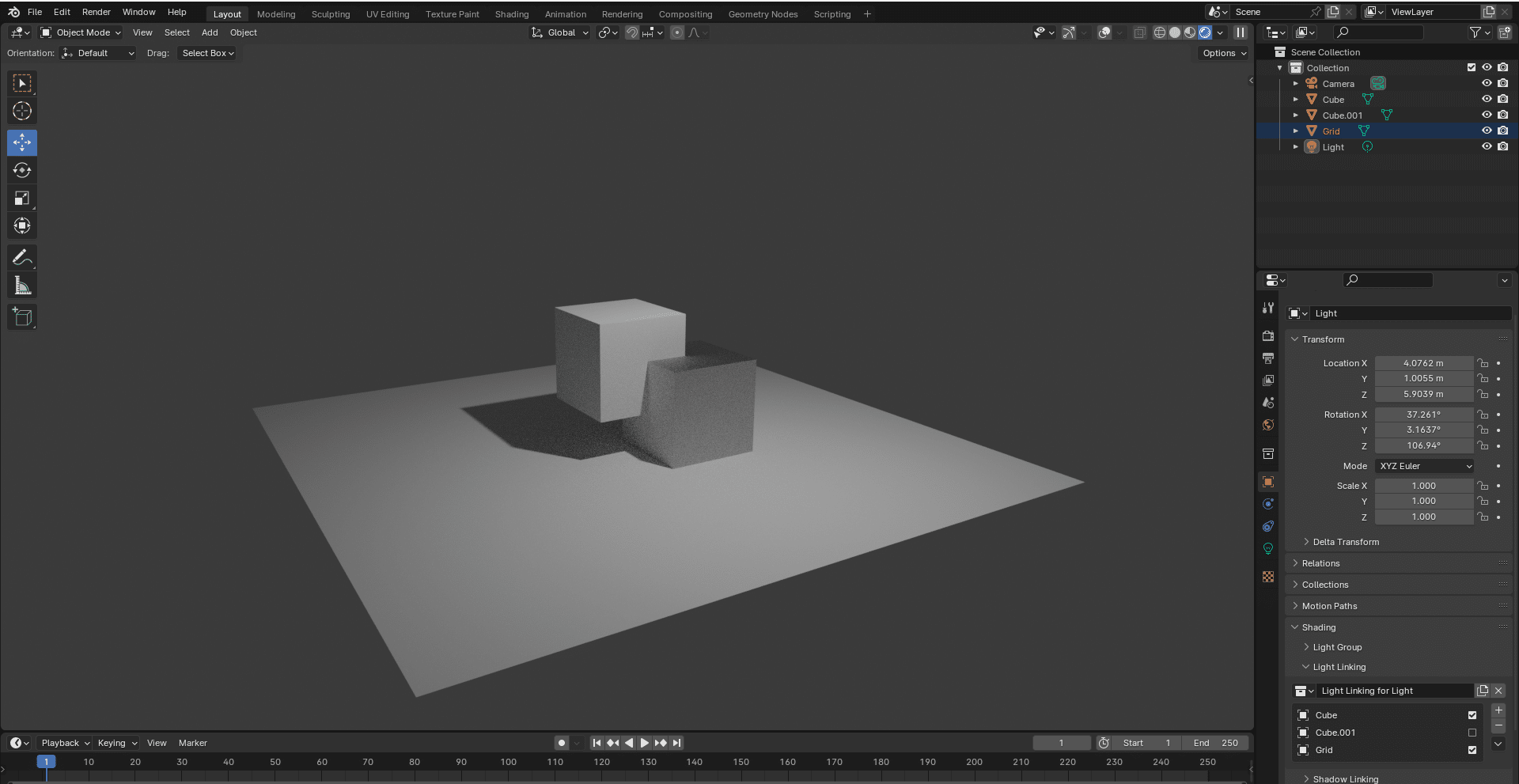Viewport: 1519px width, 784px height.
Task: Switch viewport to Wireframe shading mode
Action: (1159, 32)
